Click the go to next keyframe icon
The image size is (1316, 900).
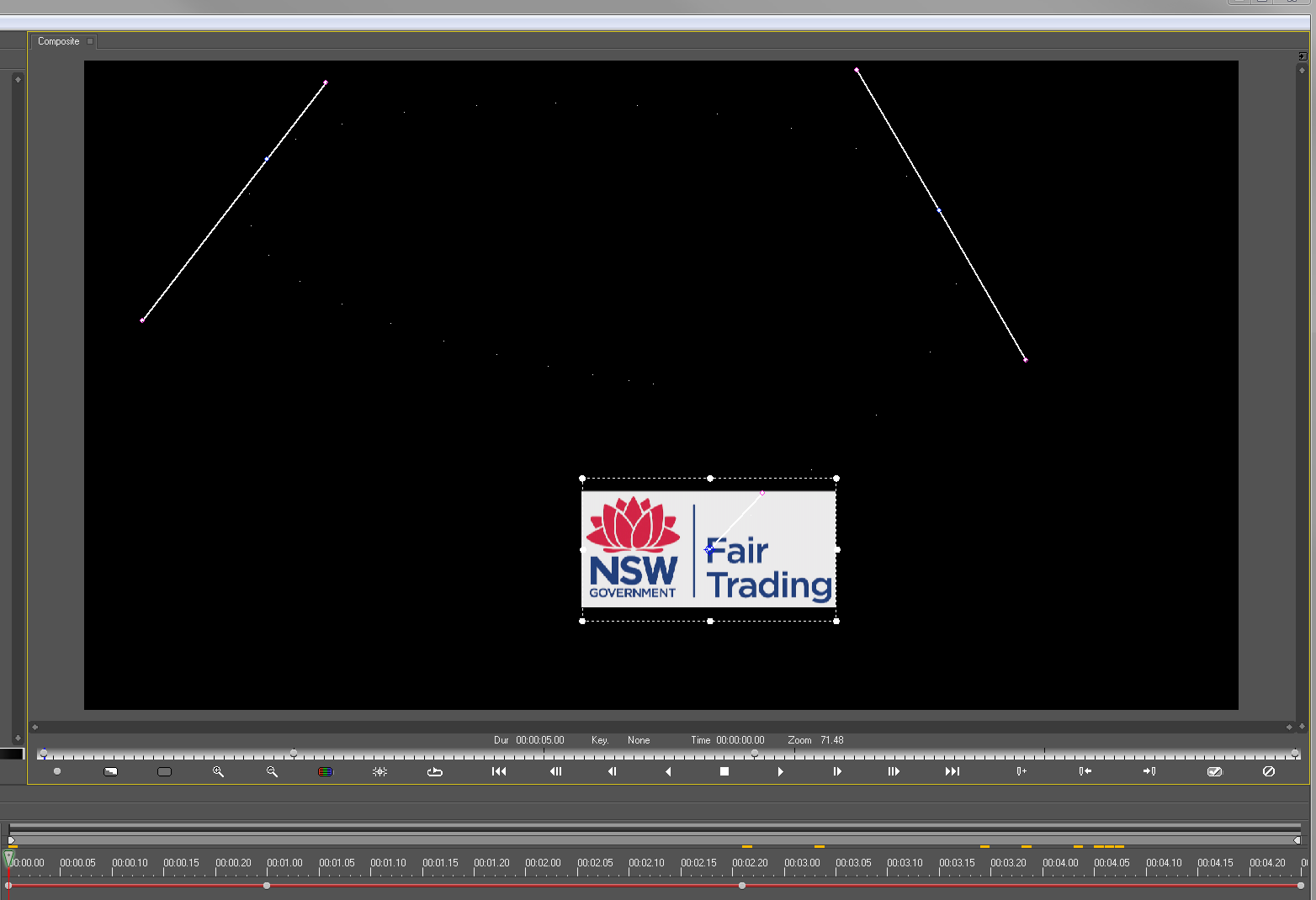point(1149,771)
